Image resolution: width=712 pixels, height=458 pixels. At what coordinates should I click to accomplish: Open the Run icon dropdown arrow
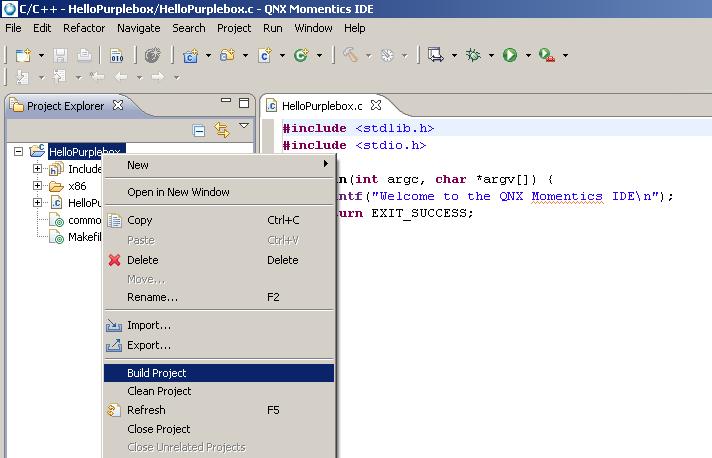[x=528, y=56]
